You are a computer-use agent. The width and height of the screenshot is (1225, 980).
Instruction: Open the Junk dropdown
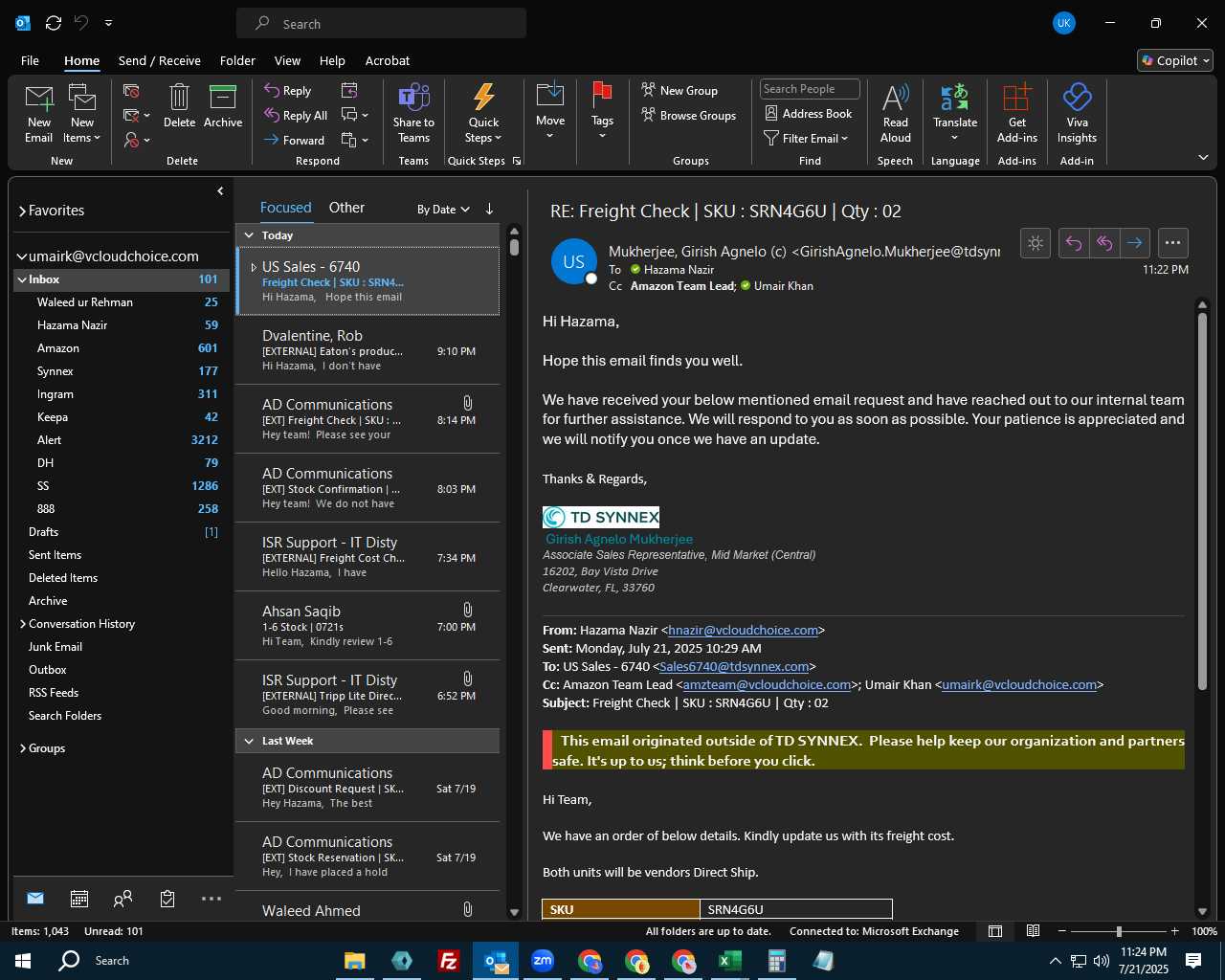137,140
